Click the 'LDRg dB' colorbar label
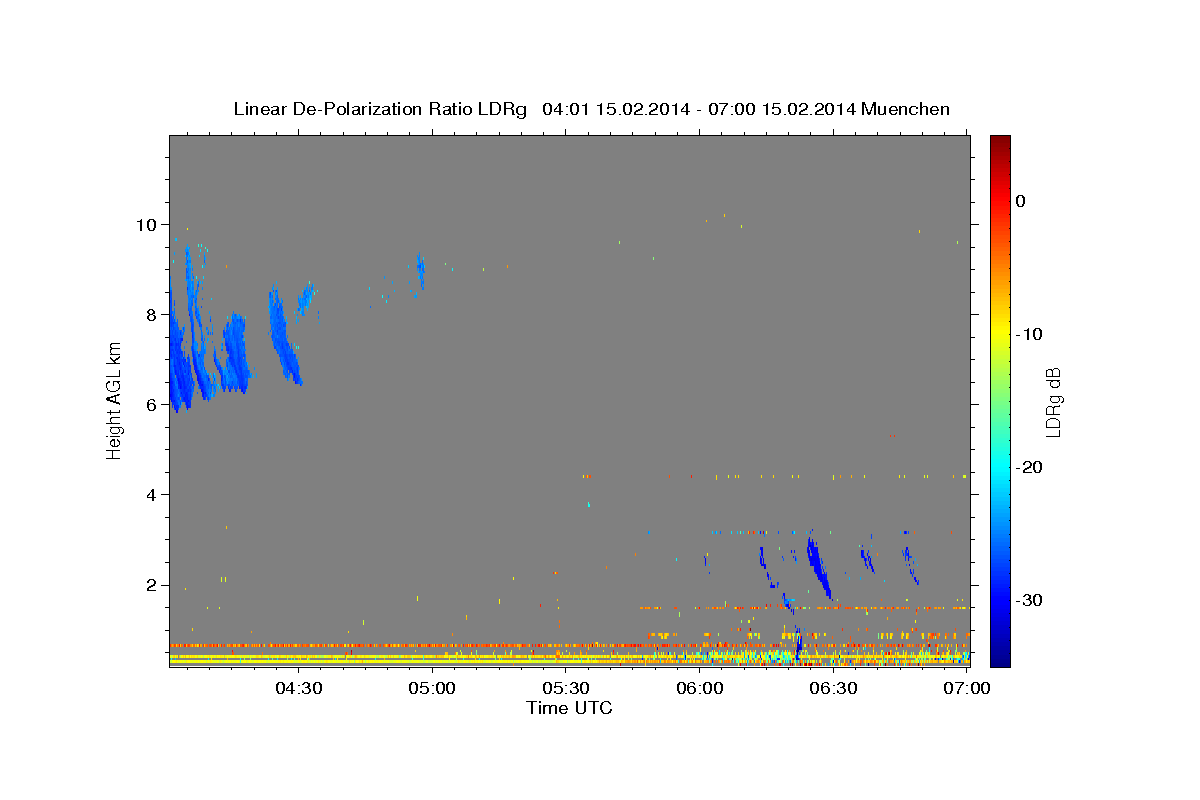The image size is (1200, 800). point(1053,401)
